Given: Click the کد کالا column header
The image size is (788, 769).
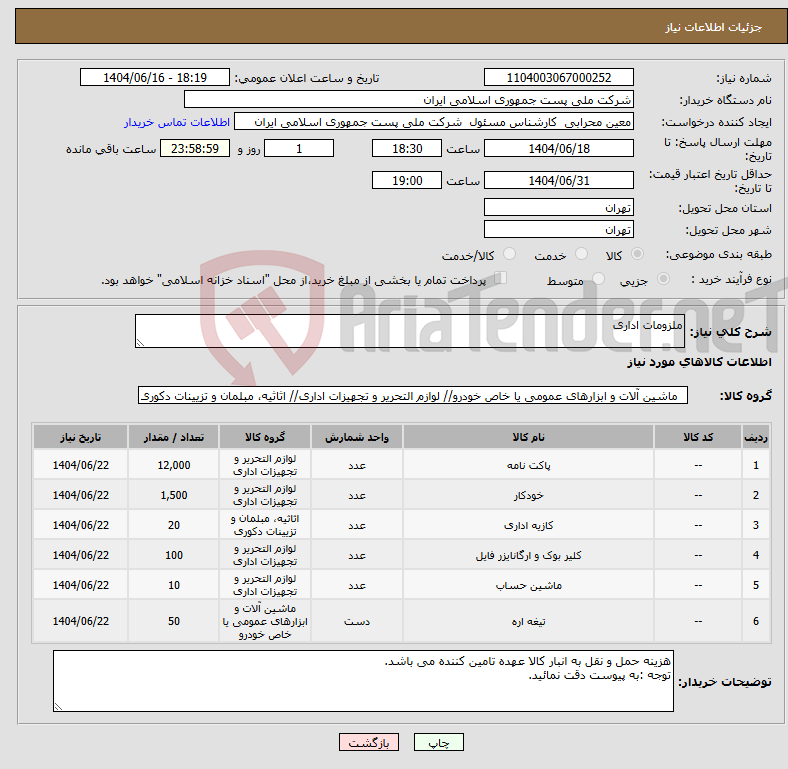Looking at the screenshot, I should pyautogui.click(x=698, y=437).
